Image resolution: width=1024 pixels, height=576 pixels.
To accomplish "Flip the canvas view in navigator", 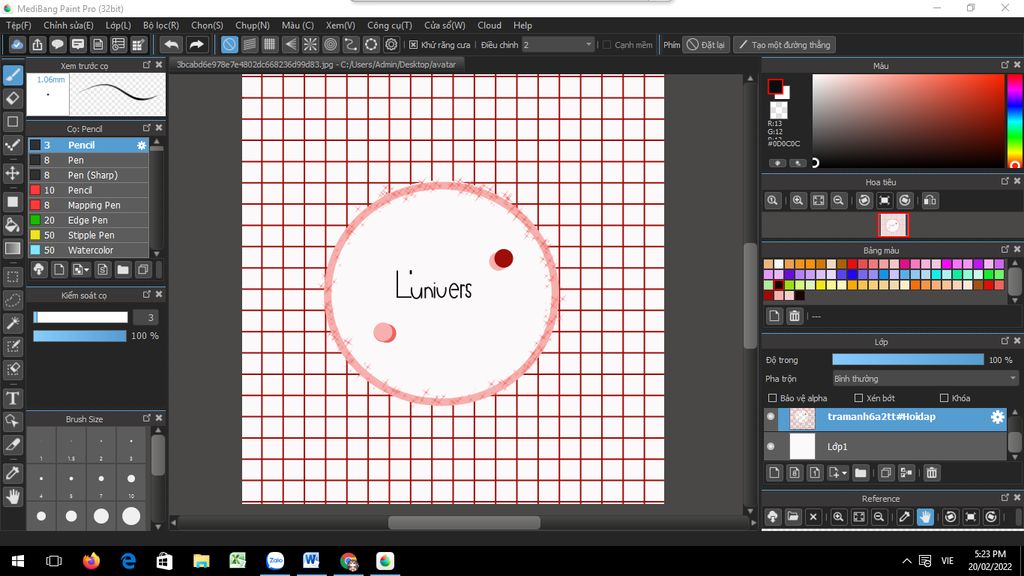I will pyautogui.click(x=930, y=200).
